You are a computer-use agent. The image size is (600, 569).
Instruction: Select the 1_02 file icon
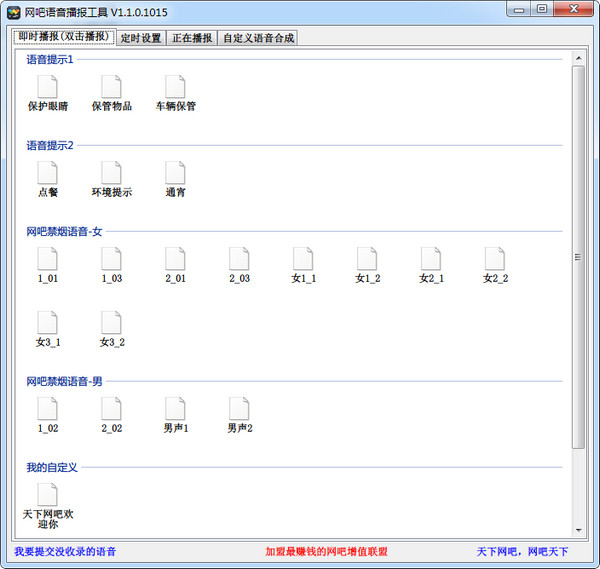[47, 409]
